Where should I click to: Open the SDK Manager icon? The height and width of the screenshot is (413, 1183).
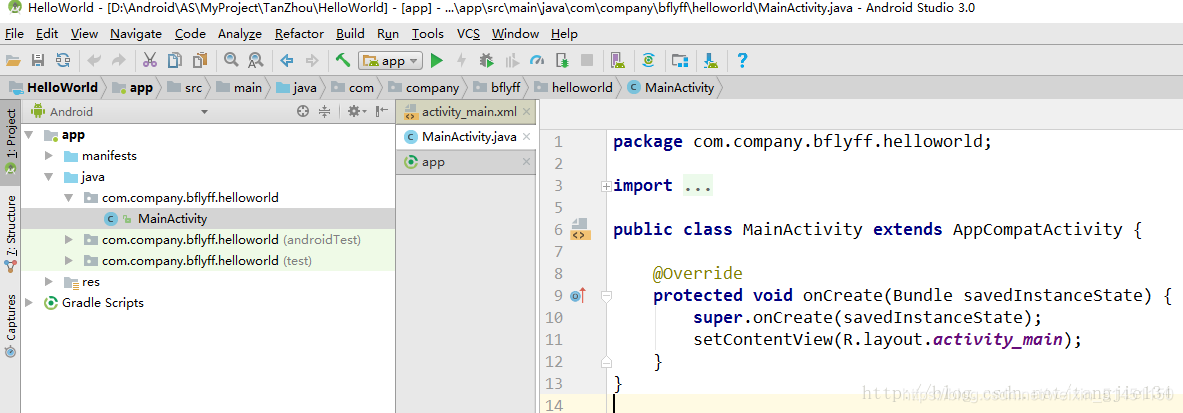click(711, 60)
